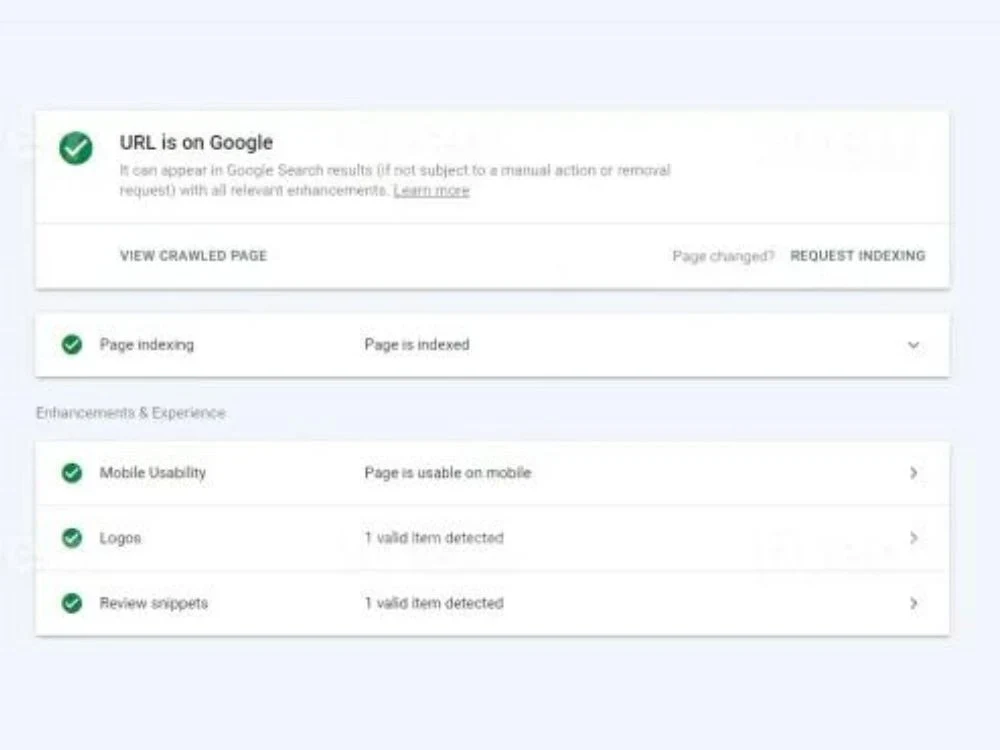Click VIEW CRAWLED PAGE
The height and width of the screenshot is (750, 1000).
[x=192, y=255]
